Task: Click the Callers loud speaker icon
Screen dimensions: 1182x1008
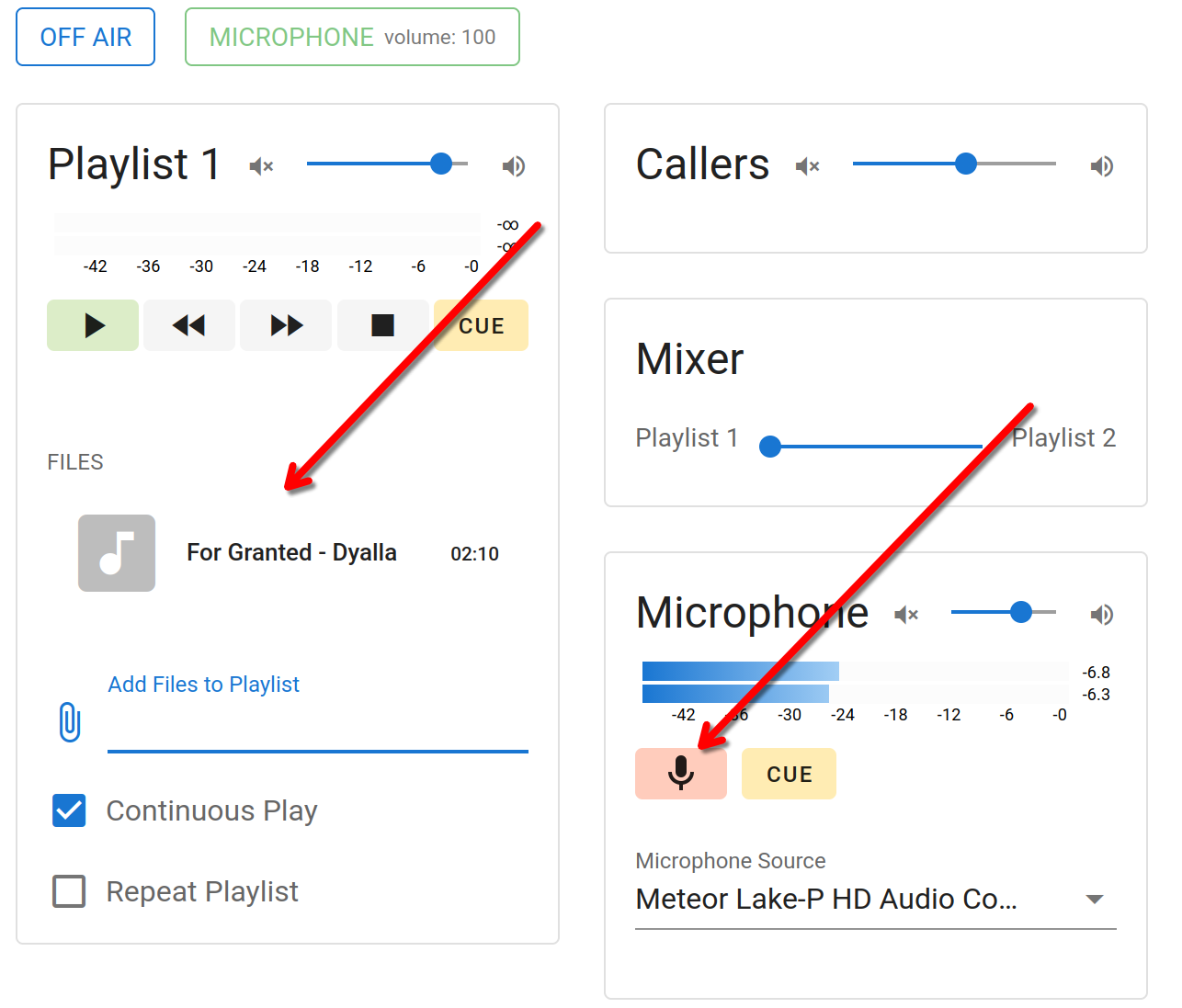Action: 1101,166
